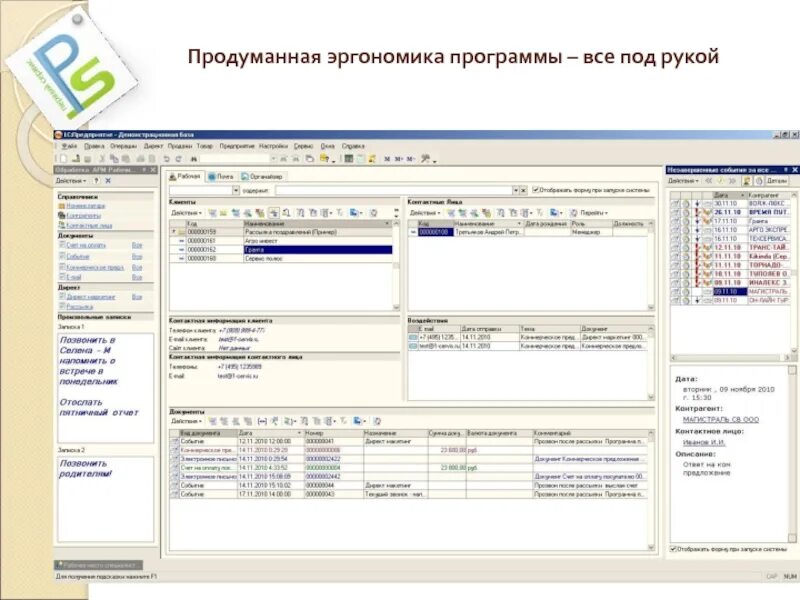The height and width of the screenshot is (600, 800).
Task: Click the search value input field
Action: 393,190
